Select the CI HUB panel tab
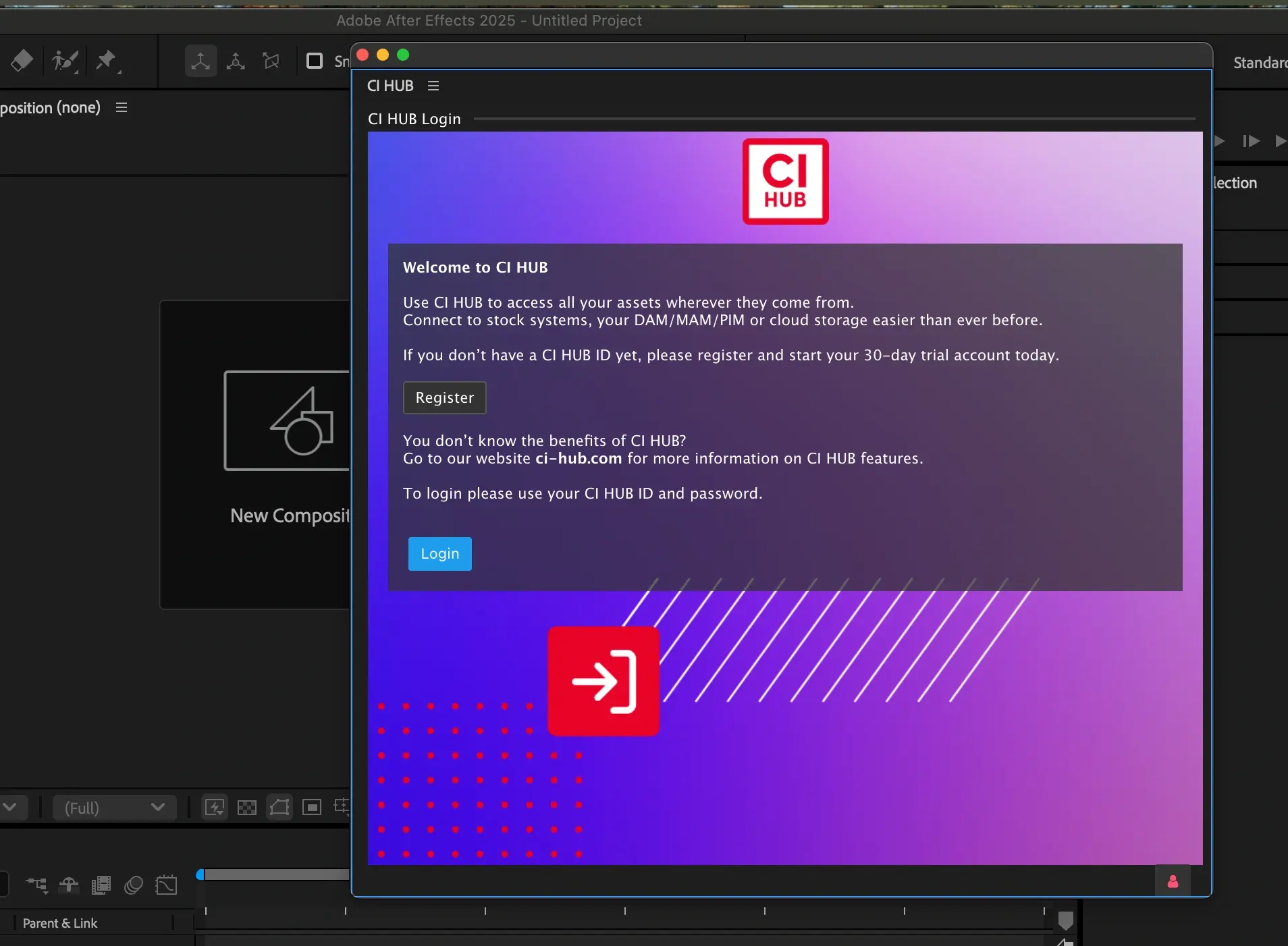Screen dimensions: 1288x946 tap(390, 86)
